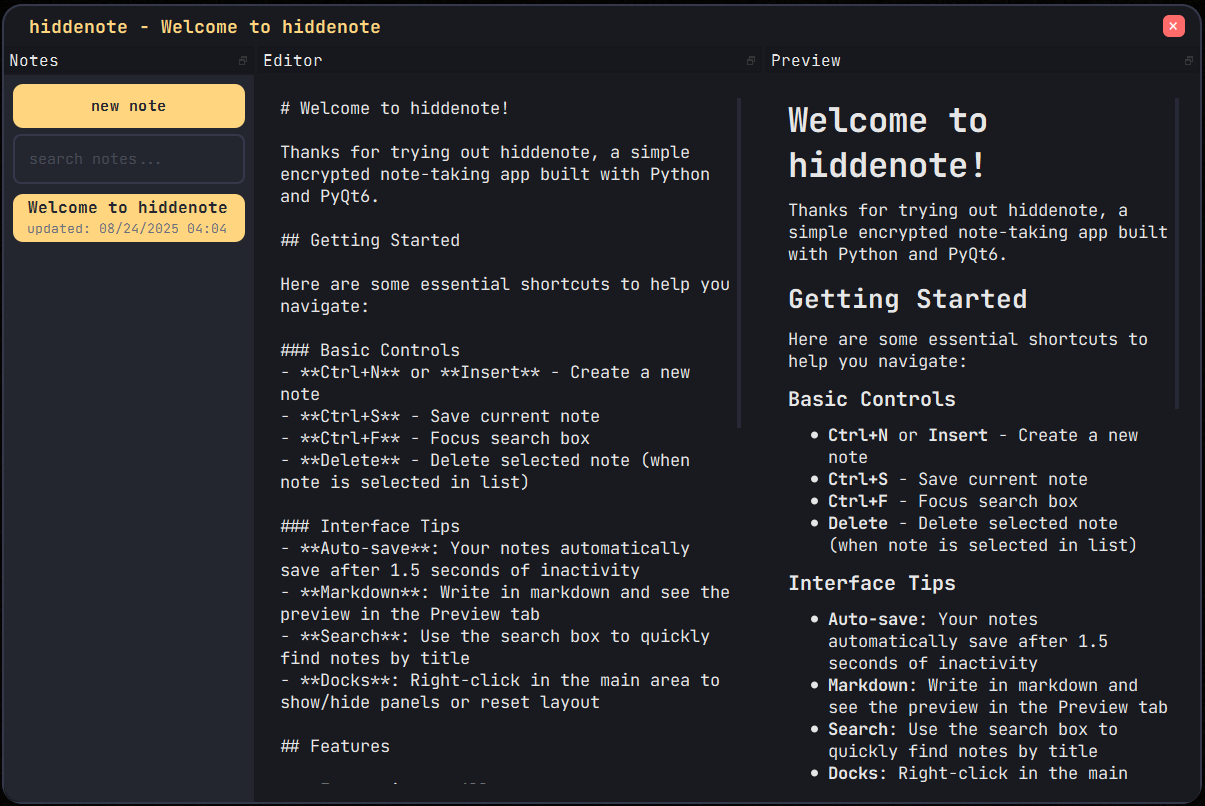Click the 'Interface Tips' heading in Preview
1205x806 pixels.
pos(872,583)
